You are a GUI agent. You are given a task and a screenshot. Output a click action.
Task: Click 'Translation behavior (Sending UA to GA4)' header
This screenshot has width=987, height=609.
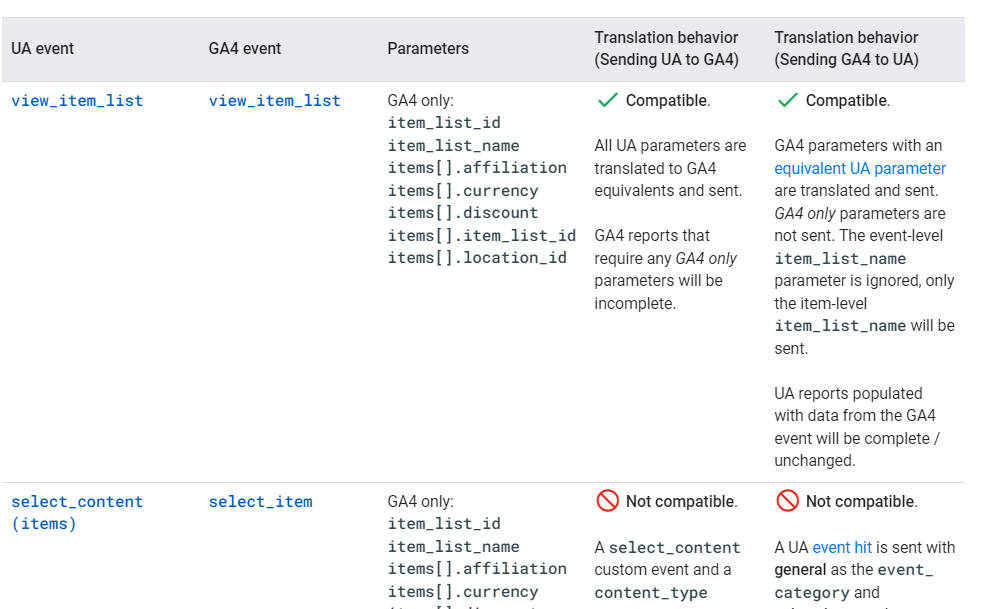(667, 48)
